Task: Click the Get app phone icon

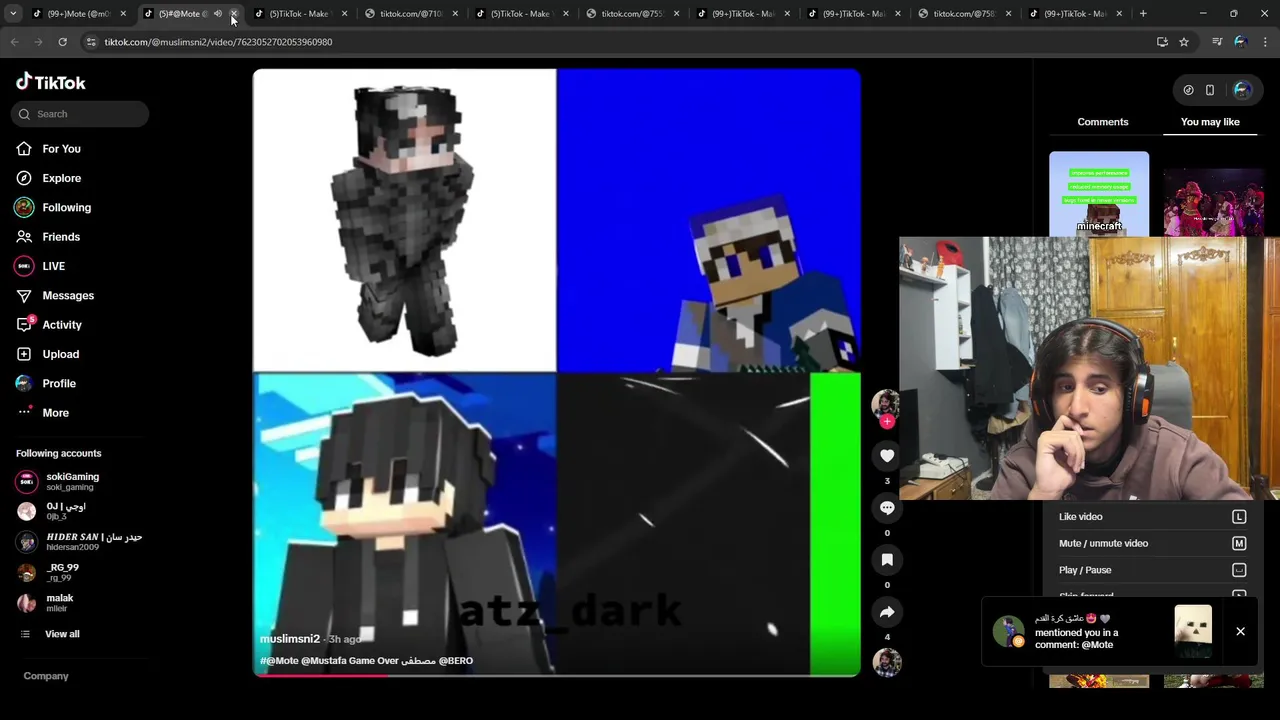Action: (x=1210, y=90)
